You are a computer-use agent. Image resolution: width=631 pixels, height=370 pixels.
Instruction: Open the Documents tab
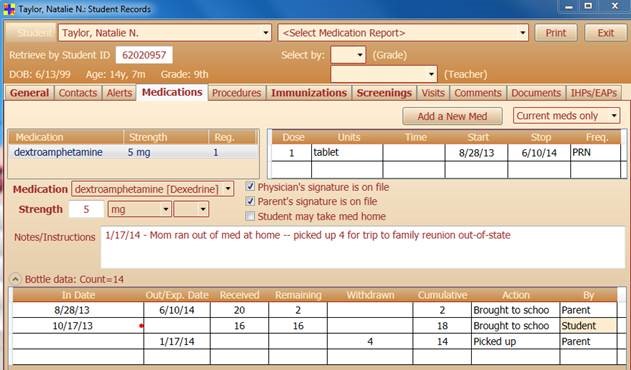coord(536,93)
